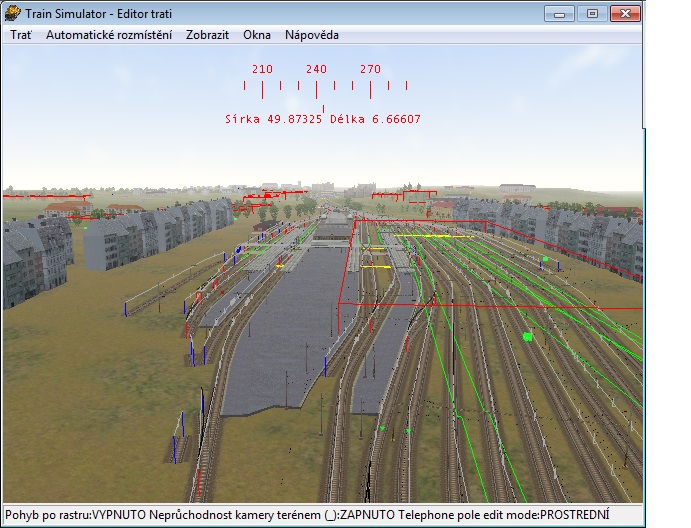Select the left foreground apartment building
Image resolution: width=691 pixels, height=528 pixels.
click(36, 260)
